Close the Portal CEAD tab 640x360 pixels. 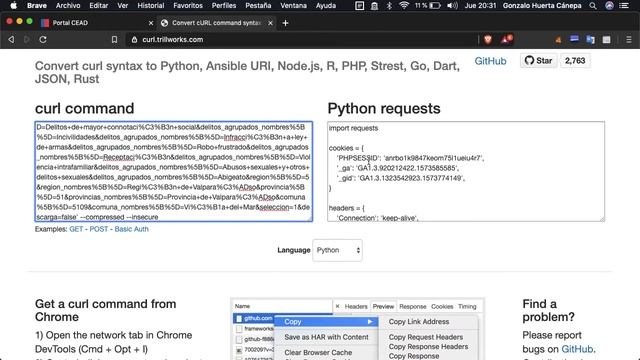pos(151,23)
